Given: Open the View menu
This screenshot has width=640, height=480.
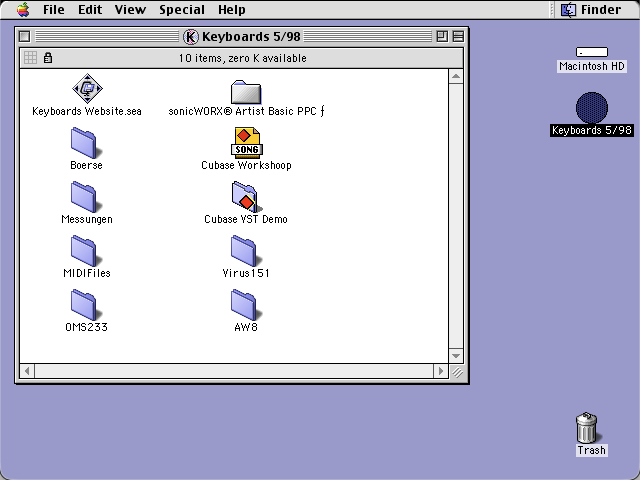Looking at the screenshot, I should 130,9.
